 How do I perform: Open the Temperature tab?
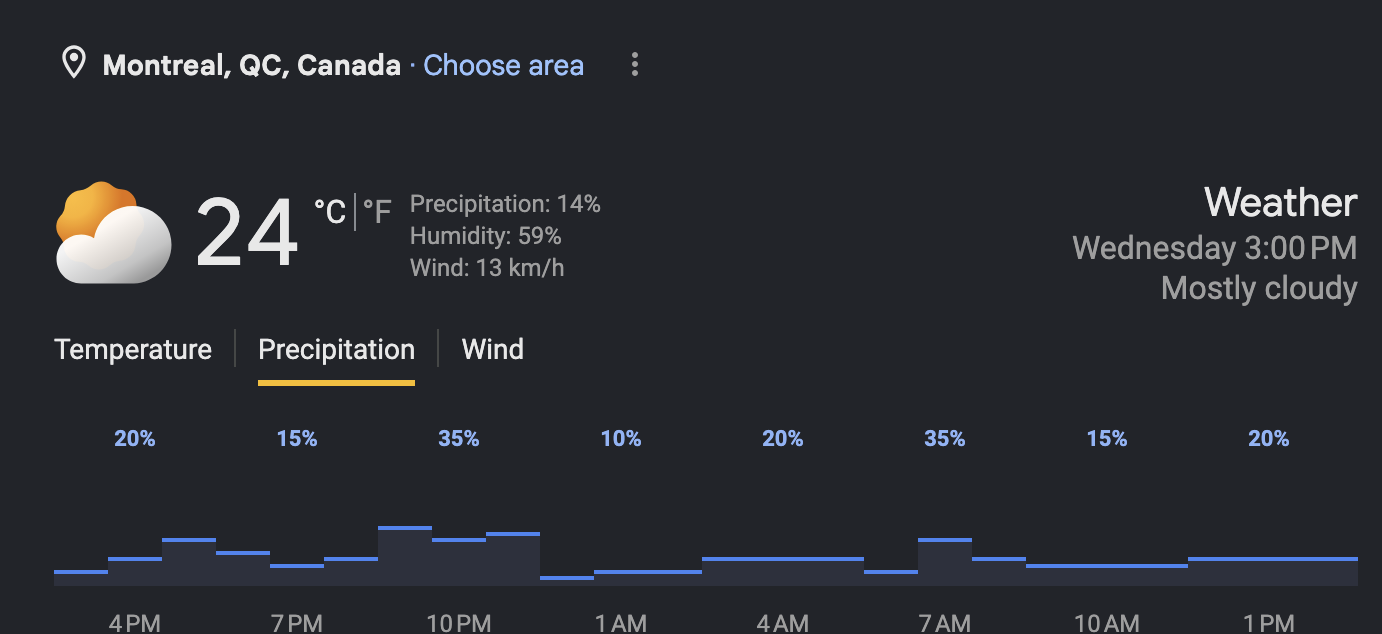(x=133, y=350)
